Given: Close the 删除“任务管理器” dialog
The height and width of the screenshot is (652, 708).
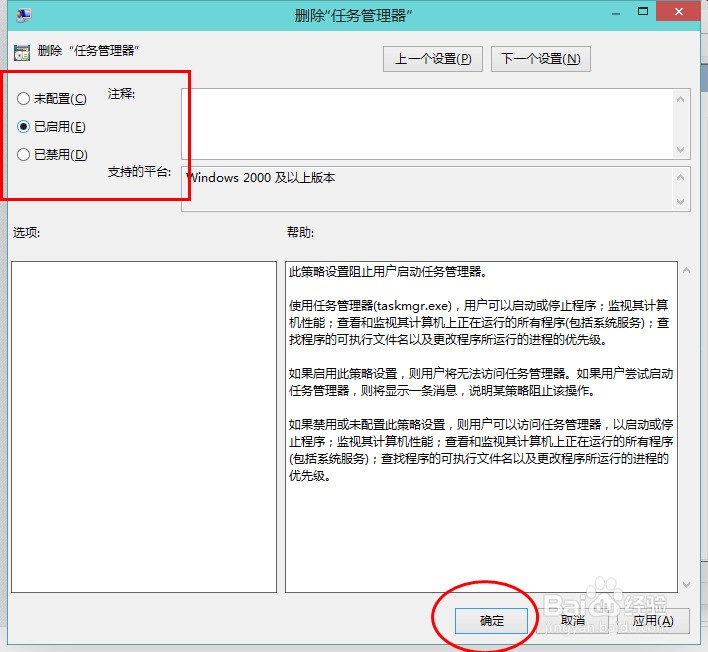Looking at the screenshot, I should [679, 12].
